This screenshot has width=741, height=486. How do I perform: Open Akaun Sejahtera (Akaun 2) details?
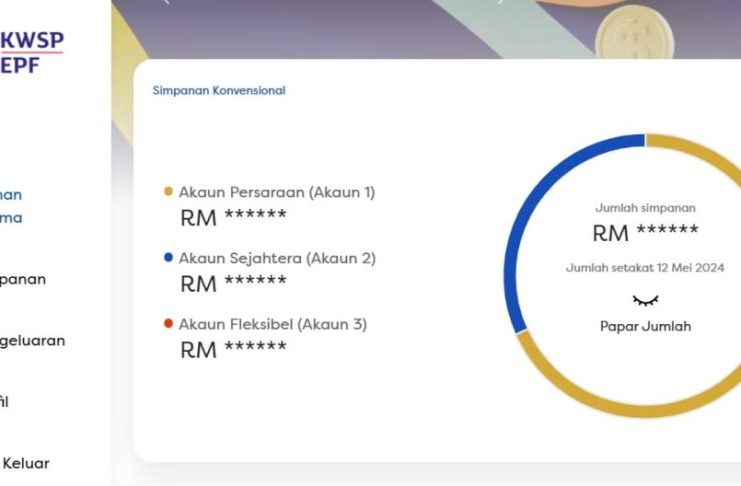coord(277,258)
